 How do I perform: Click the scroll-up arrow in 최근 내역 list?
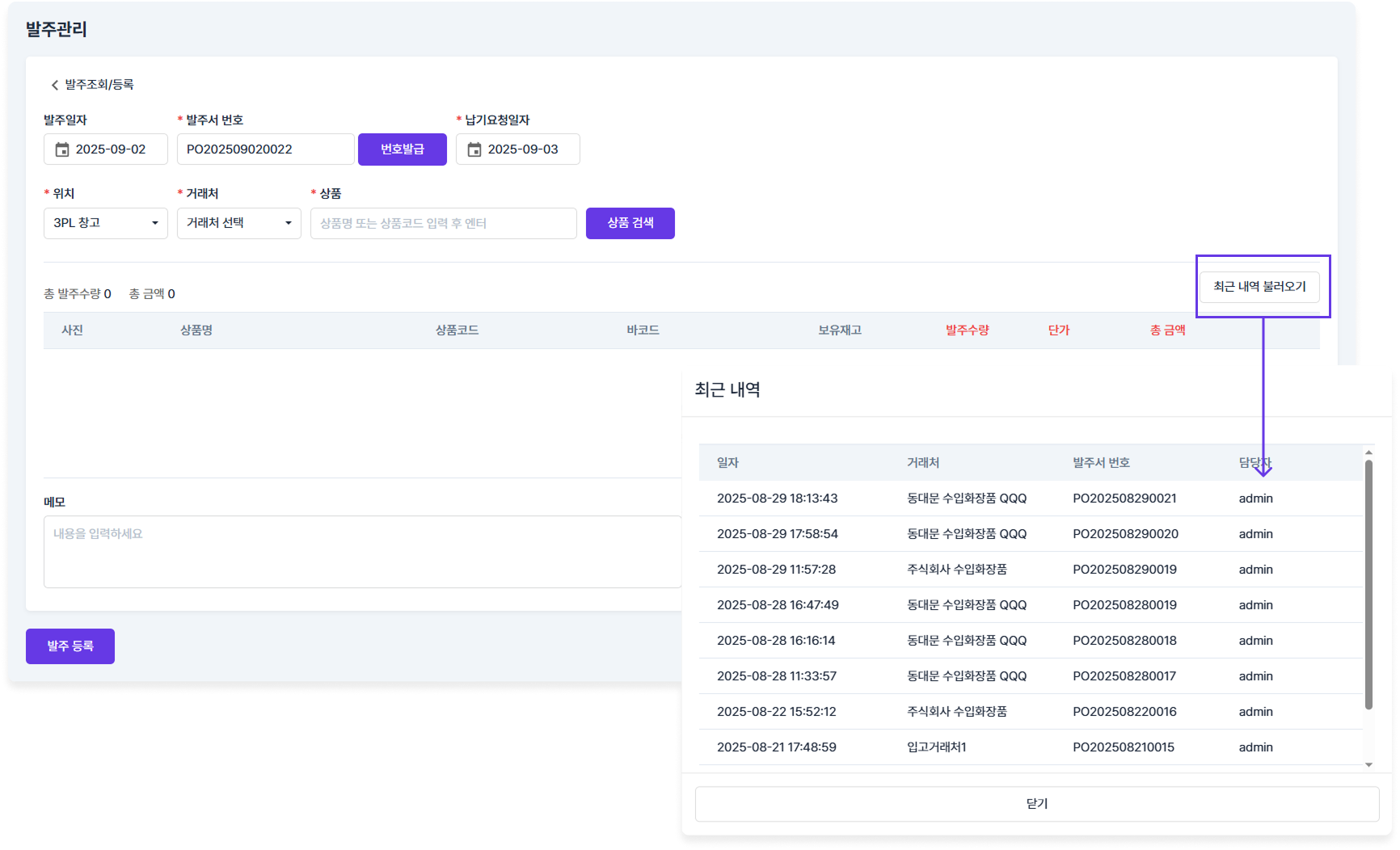point(1368,452)
